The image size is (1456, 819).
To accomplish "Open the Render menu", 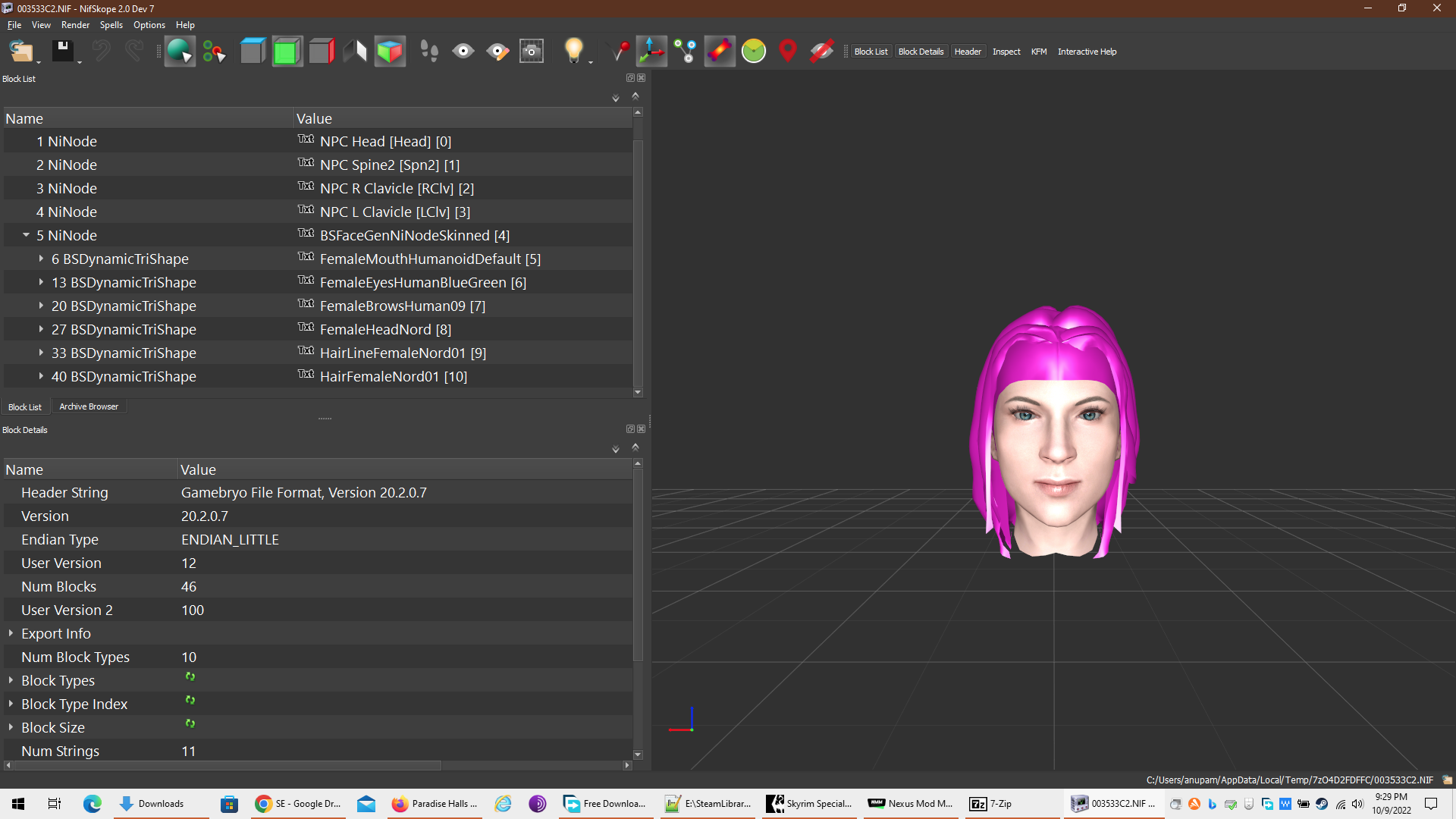I will pos(75,25).
